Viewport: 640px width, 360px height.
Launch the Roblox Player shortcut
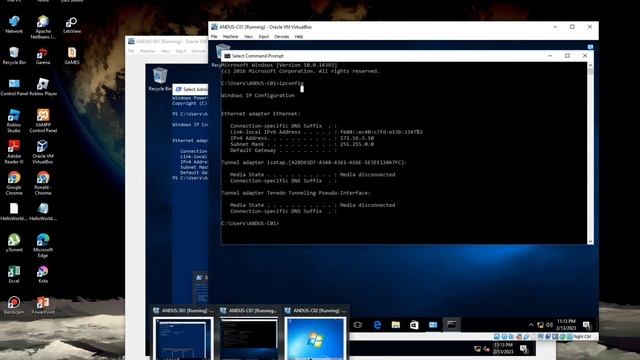[x=43, y=87]
